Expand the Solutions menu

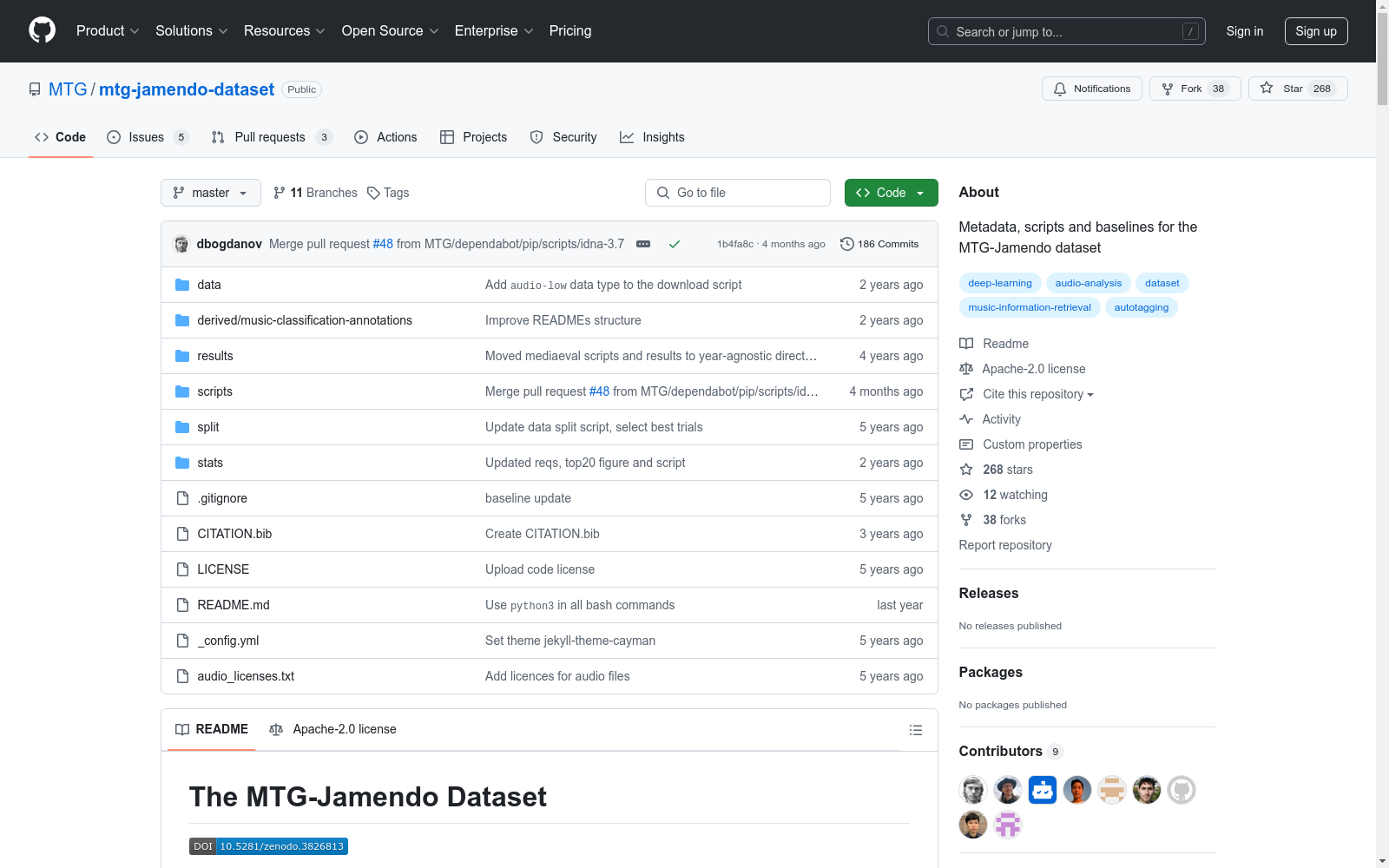[x=192, y=31]
